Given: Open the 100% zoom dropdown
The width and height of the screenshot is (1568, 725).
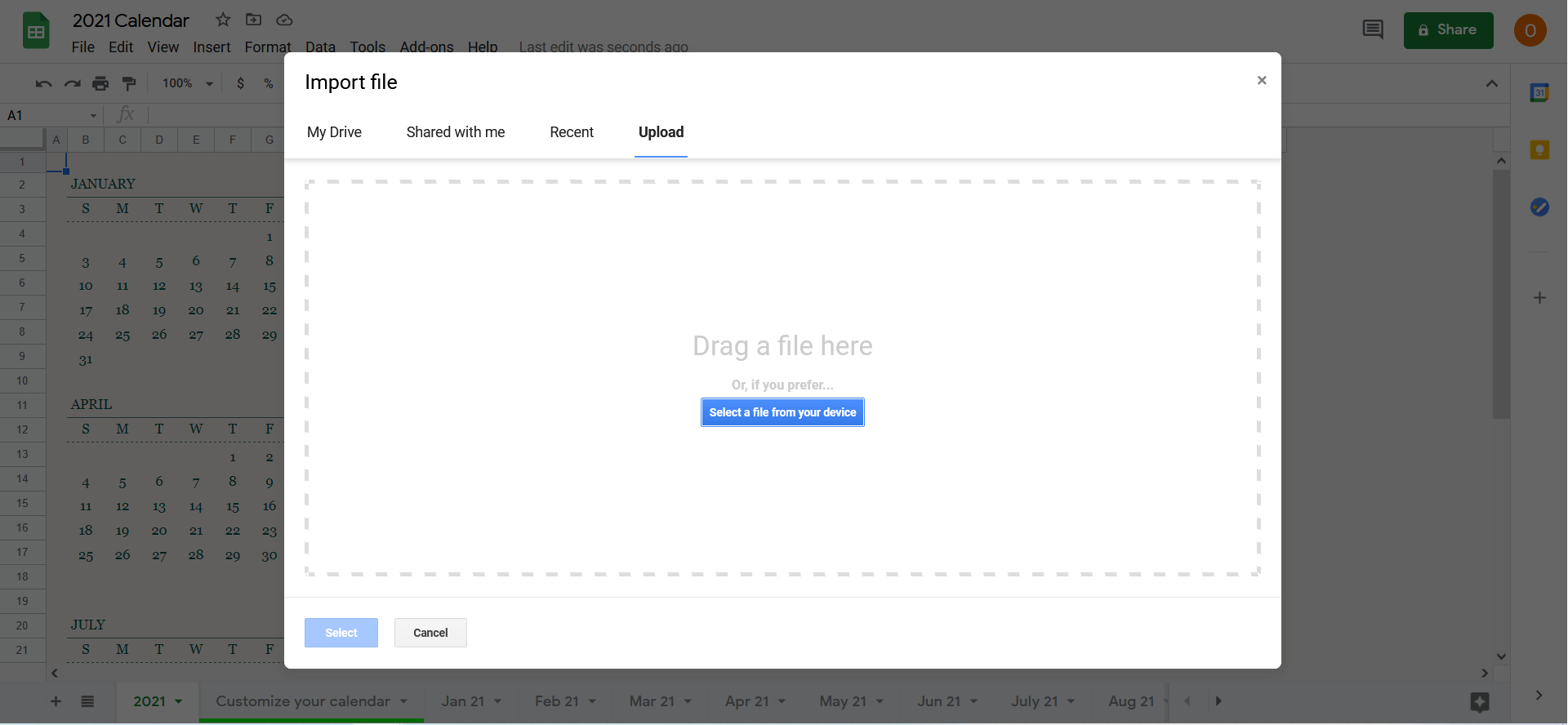Looking at the screenshot, I should coord(187,83).
